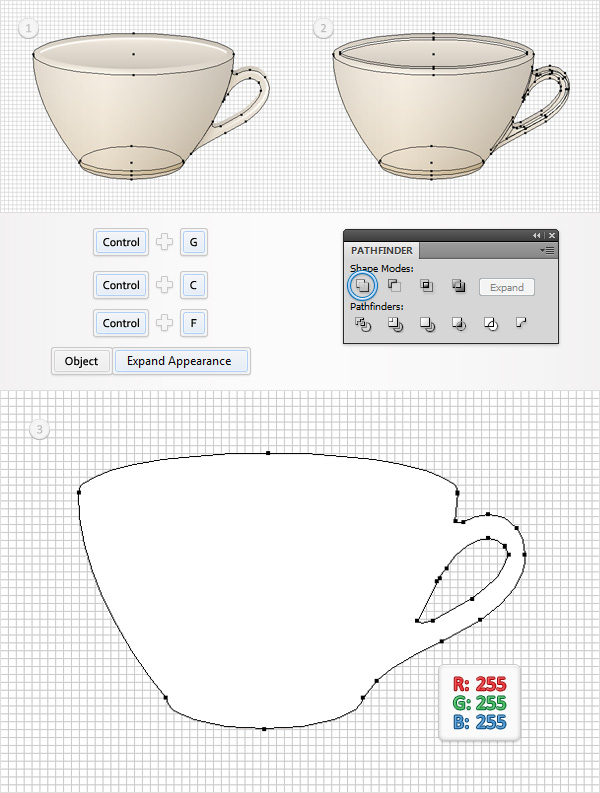
Task: Click the Control key beside F
Action: (121, 323)
